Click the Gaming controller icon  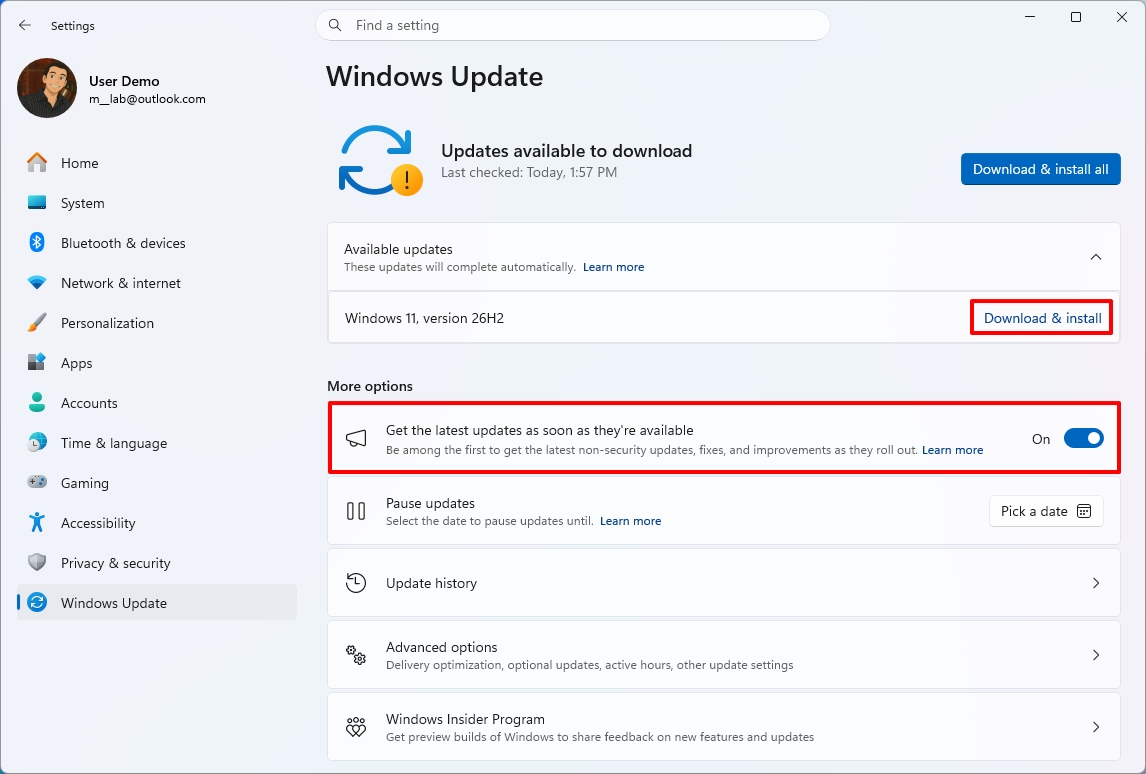(37, 482)
